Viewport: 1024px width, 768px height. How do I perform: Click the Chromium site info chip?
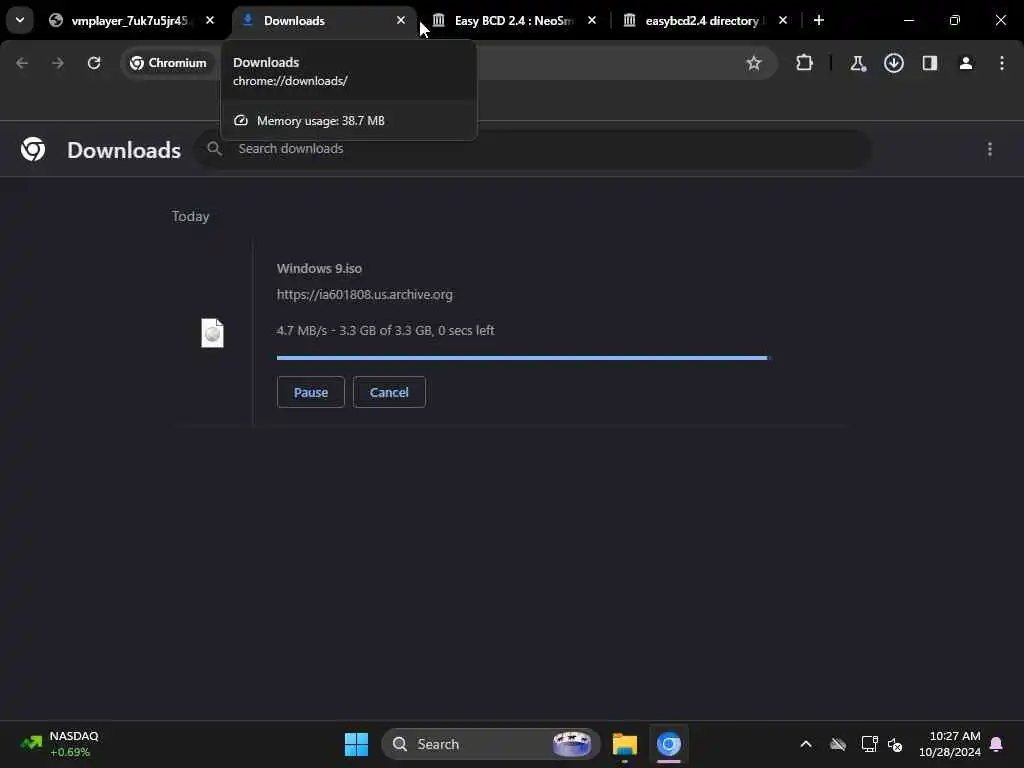(x=168, y=63)
